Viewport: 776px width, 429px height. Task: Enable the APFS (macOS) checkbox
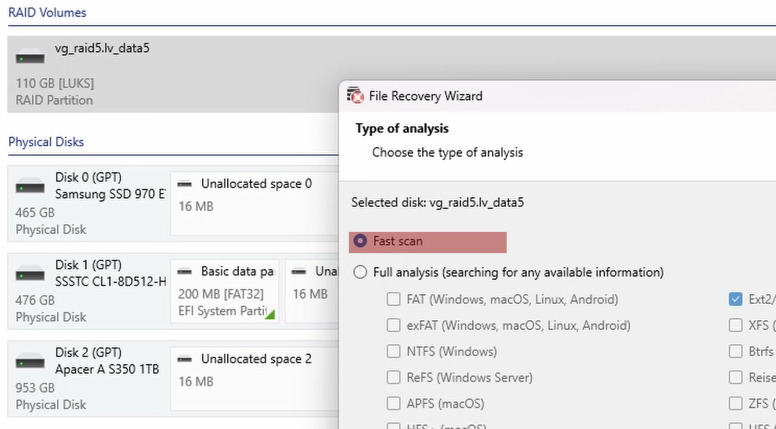click(393, 404)
